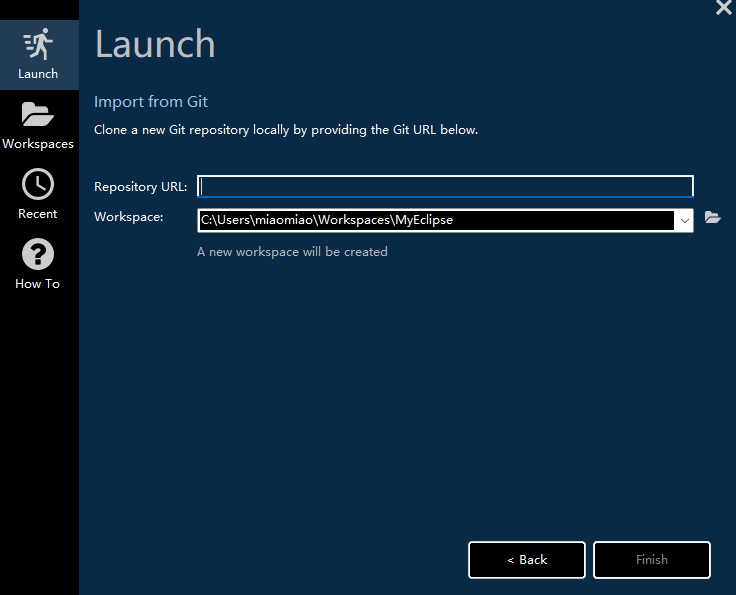Select the Recent text label in sidebar
Screen dimensions: 736x595
click(x=38, y=214)
